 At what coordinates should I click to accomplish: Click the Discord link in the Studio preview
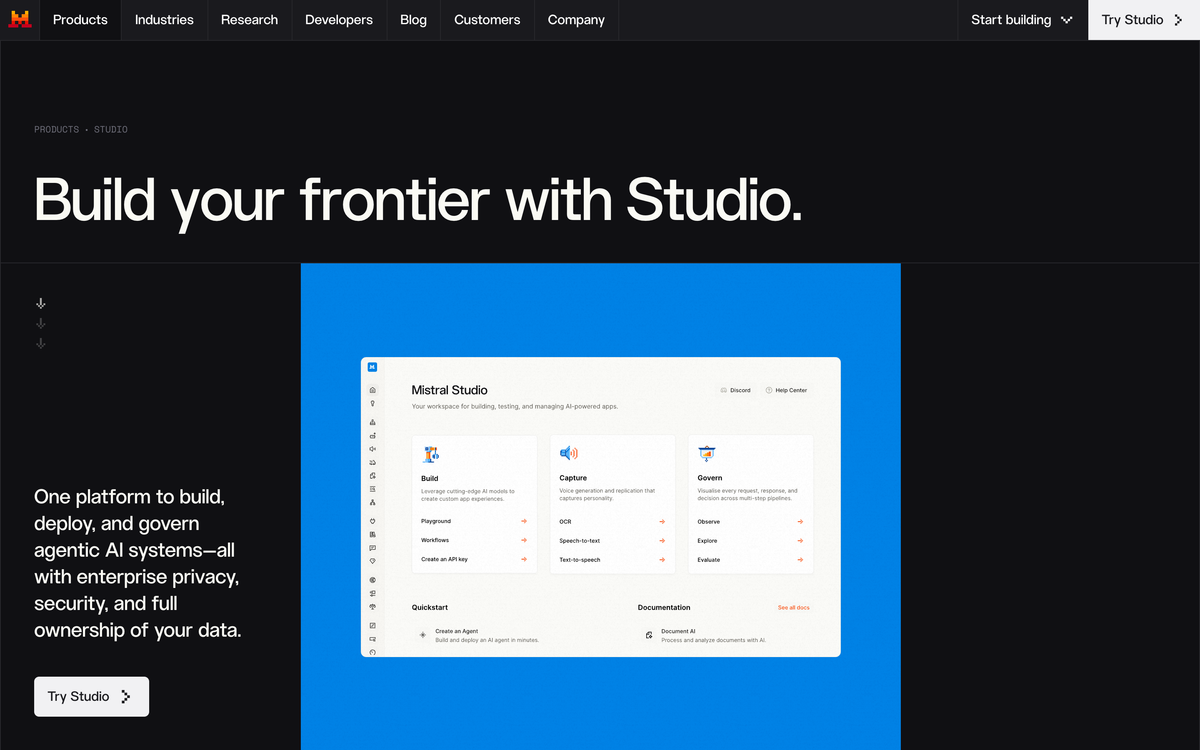click(736, 390)
